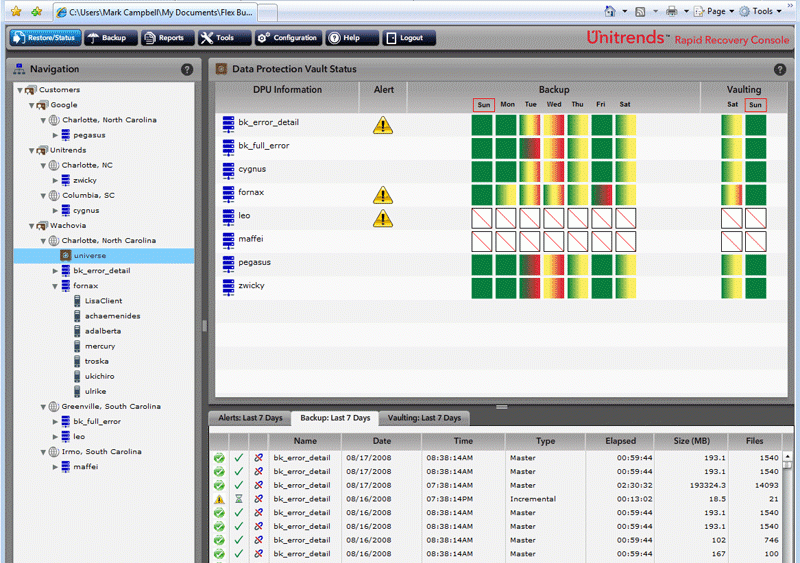Viewport: 800px width, 563px height.
Task: Select the ulrike client in the tree
Action: 95,391
